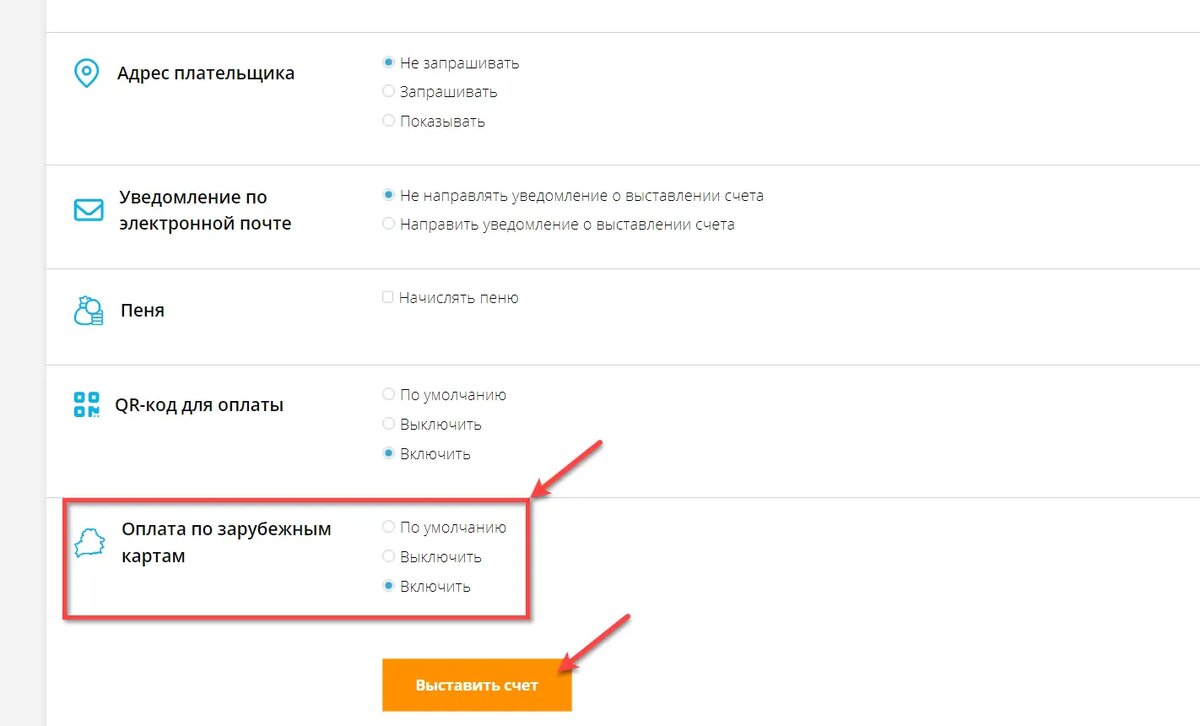Set foreign cards payment to 'Выключить'
The height and width of the screenshot is (726, 1200).
pos(389,557)
